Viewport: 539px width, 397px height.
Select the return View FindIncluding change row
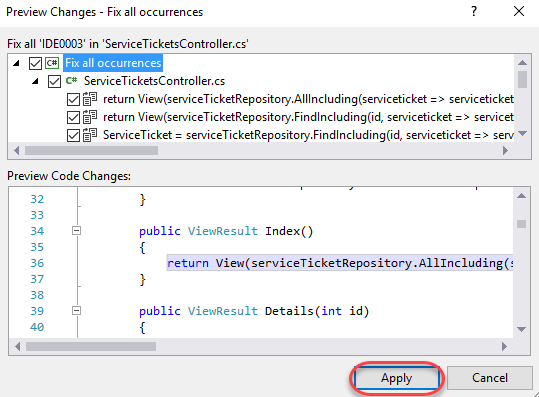(308, 117)
